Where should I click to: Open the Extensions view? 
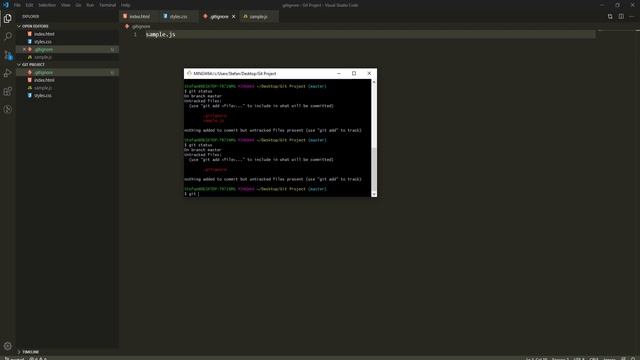[7, 91]
